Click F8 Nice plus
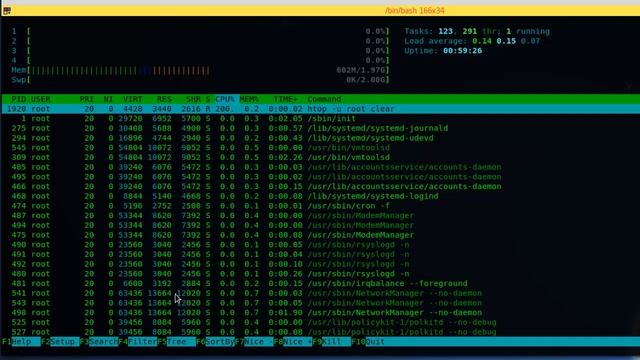 [293, 342]
